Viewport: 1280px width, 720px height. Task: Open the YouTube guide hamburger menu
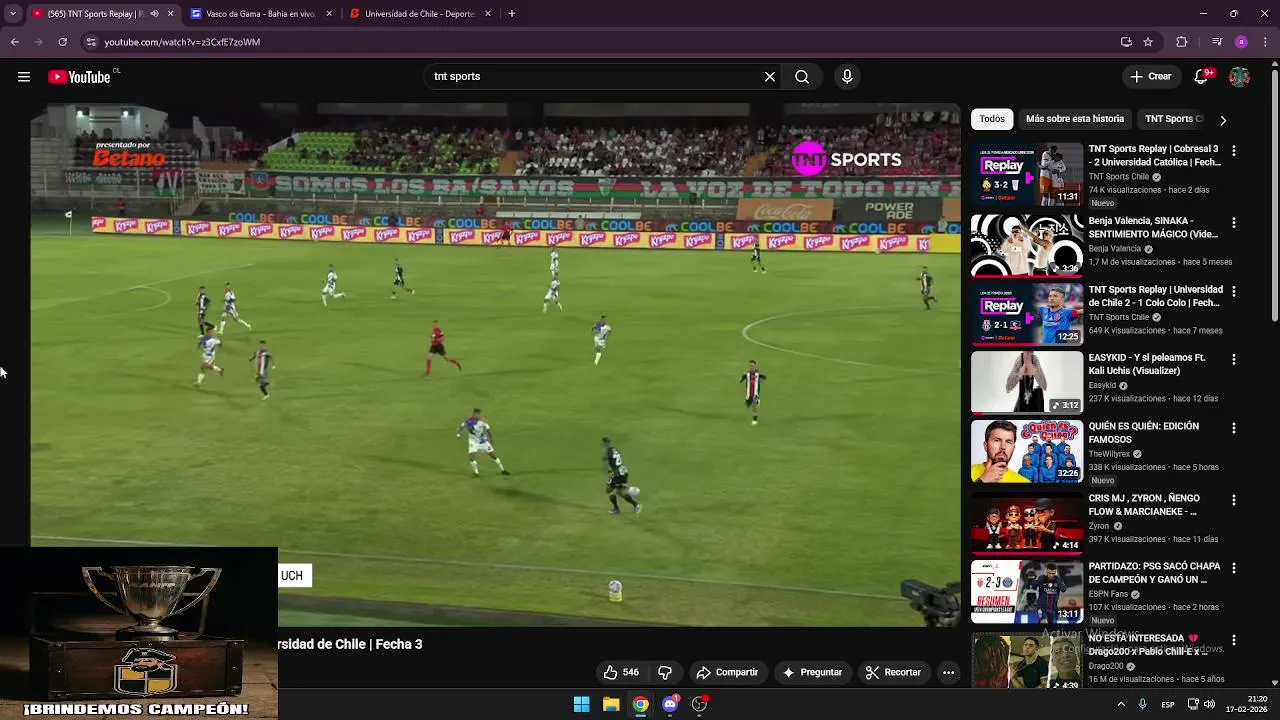24,77
